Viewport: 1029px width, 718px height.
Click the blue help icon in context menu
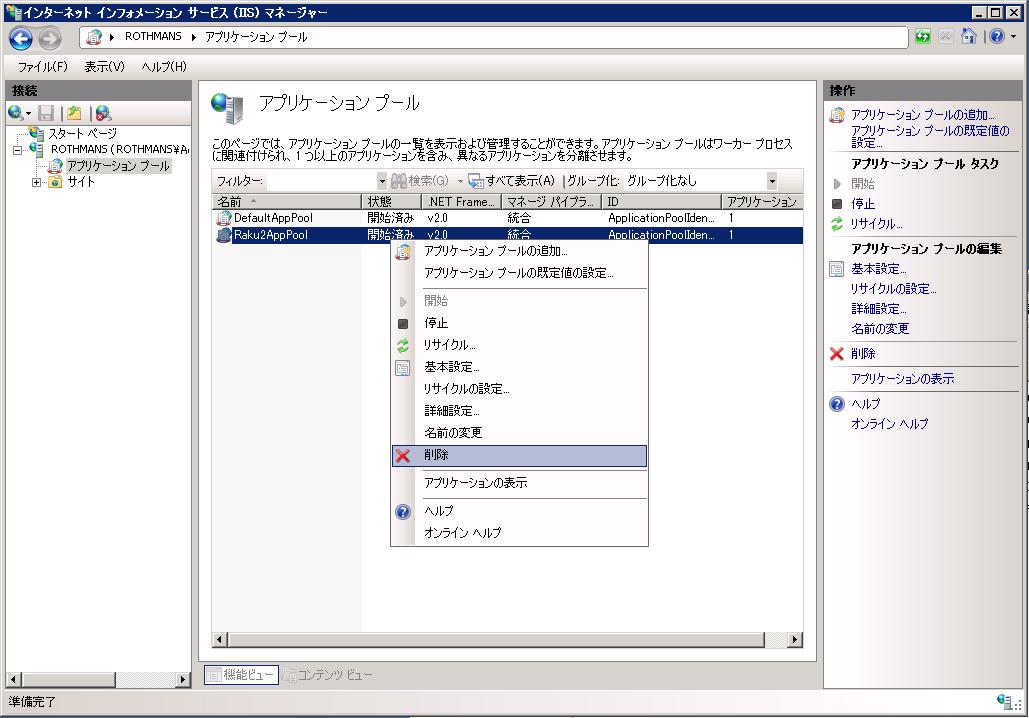[x=403, y=512]
